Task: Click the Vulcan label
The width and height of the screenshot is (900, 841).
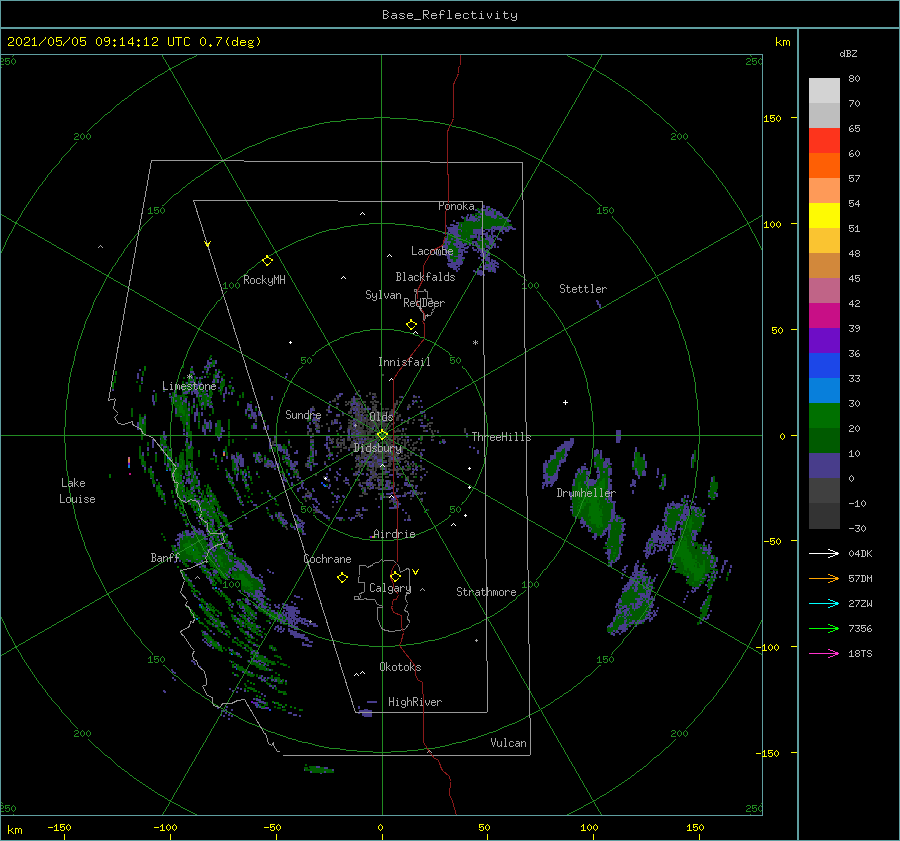Action: 509,743
